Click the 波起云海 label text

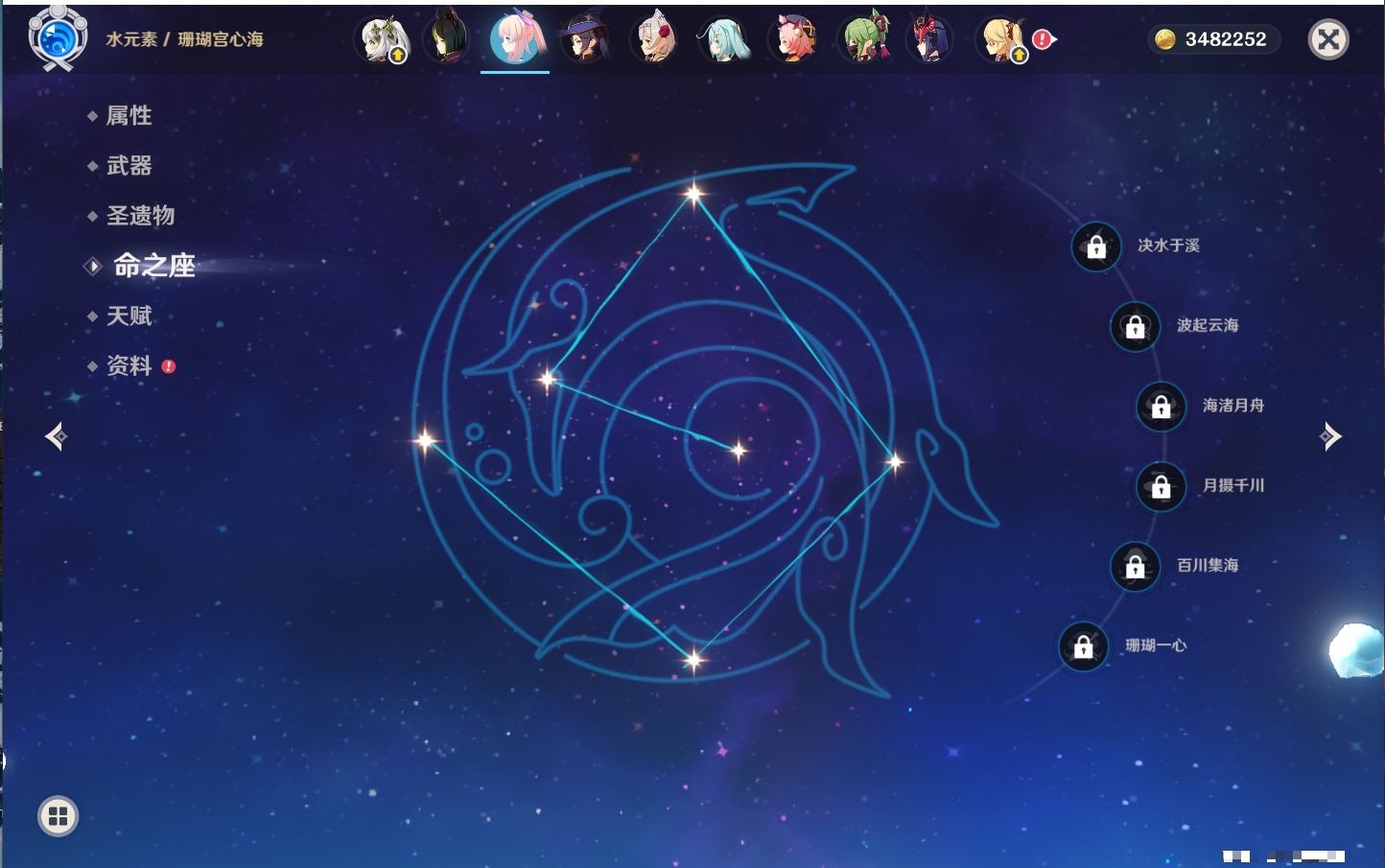[x=1208, y=325]
